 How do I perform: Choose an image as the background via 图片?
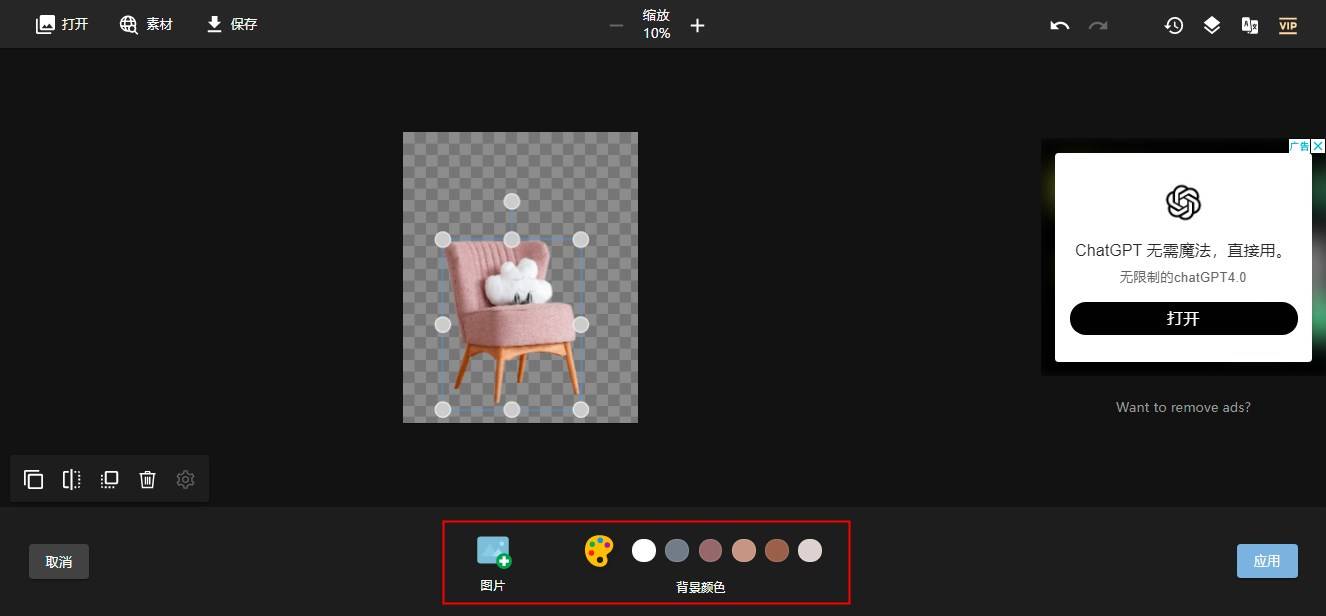click(x=493, y=550)
